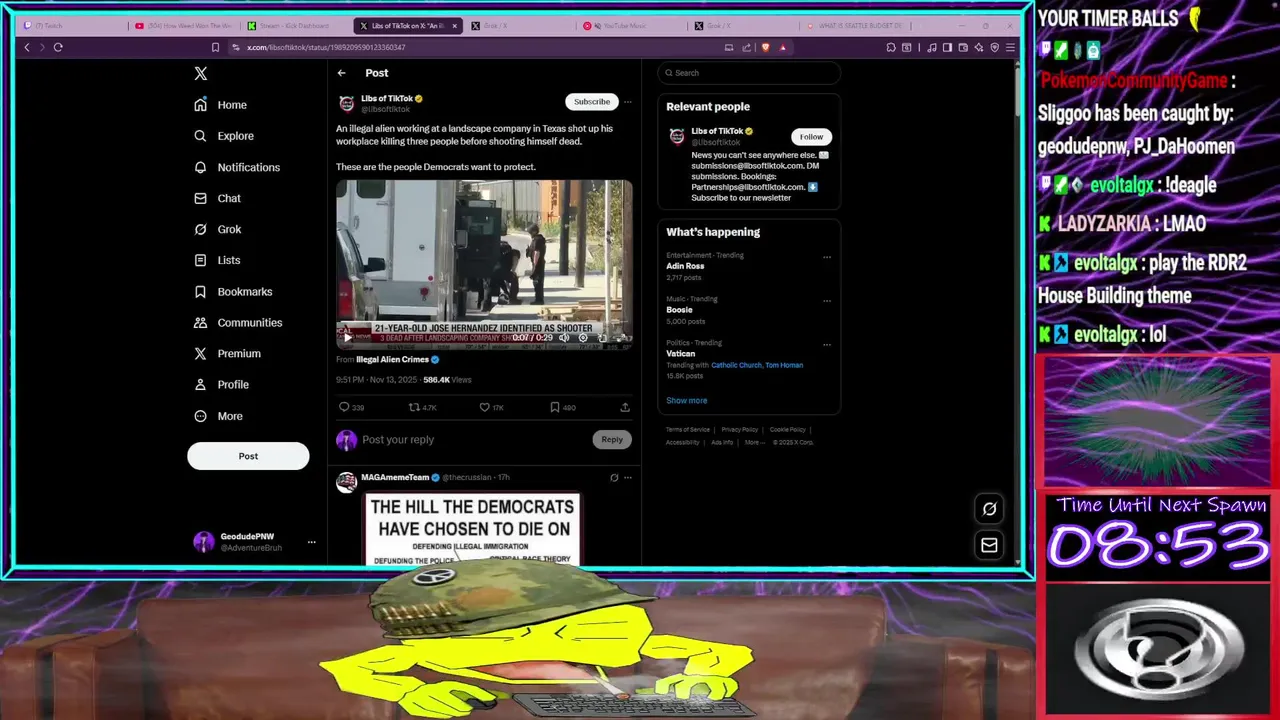Image resolution: width=1280 pixels, height=720 pixels.
Task: Go back using the Post header arrow
Action: pyautogui.click(x=342, y=73)
